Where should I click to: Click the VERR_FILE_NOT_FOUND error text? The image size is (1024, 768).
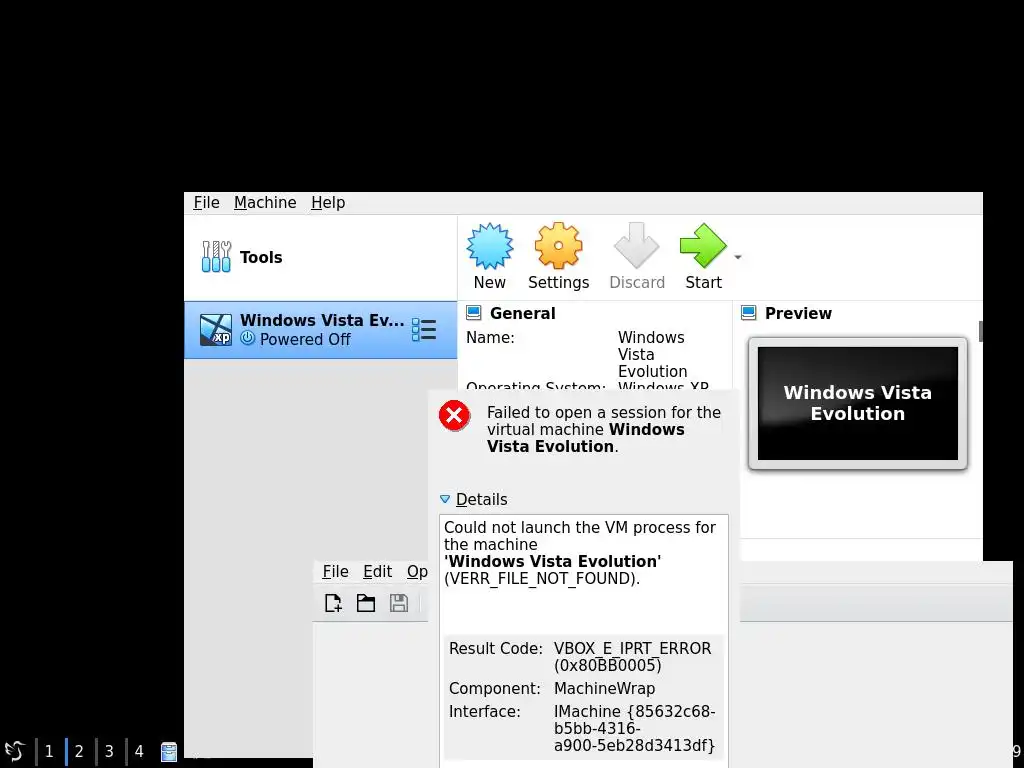tap(542, 579)
